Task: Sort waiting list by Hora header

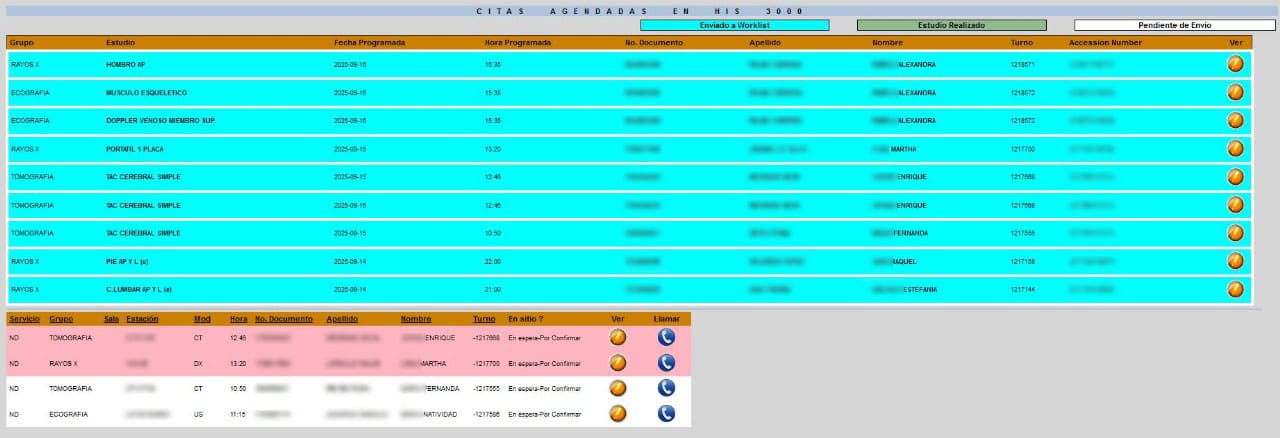Action: 238,319
